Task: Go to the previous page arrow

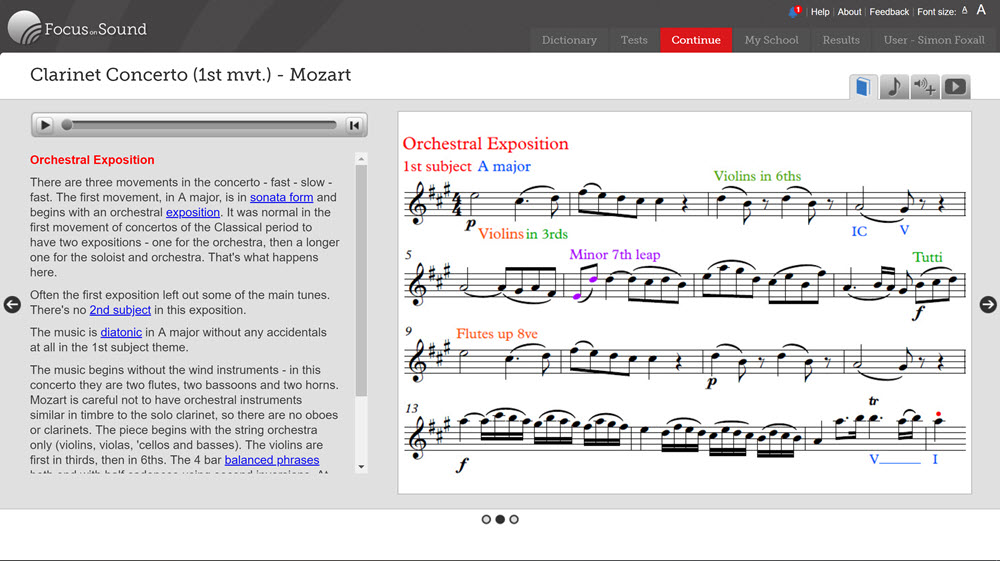Action: tap(12, 305)
